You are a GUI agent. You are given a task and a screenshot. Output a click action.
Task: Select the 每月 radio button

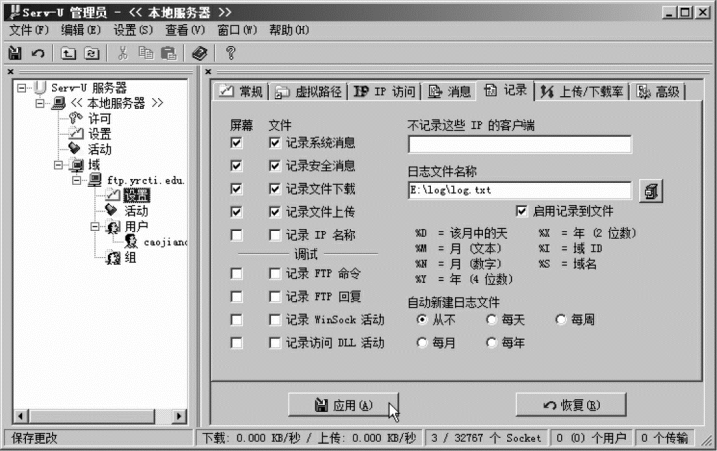422,343
